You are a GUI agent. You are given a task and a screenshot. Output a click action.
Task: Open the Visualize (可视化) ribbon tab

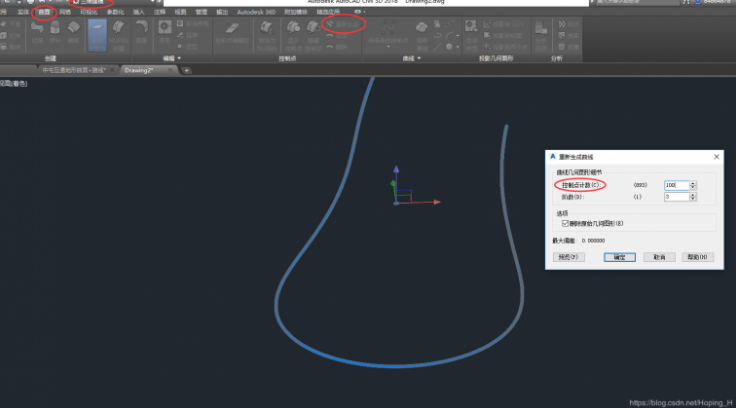(x=89, y=12)
